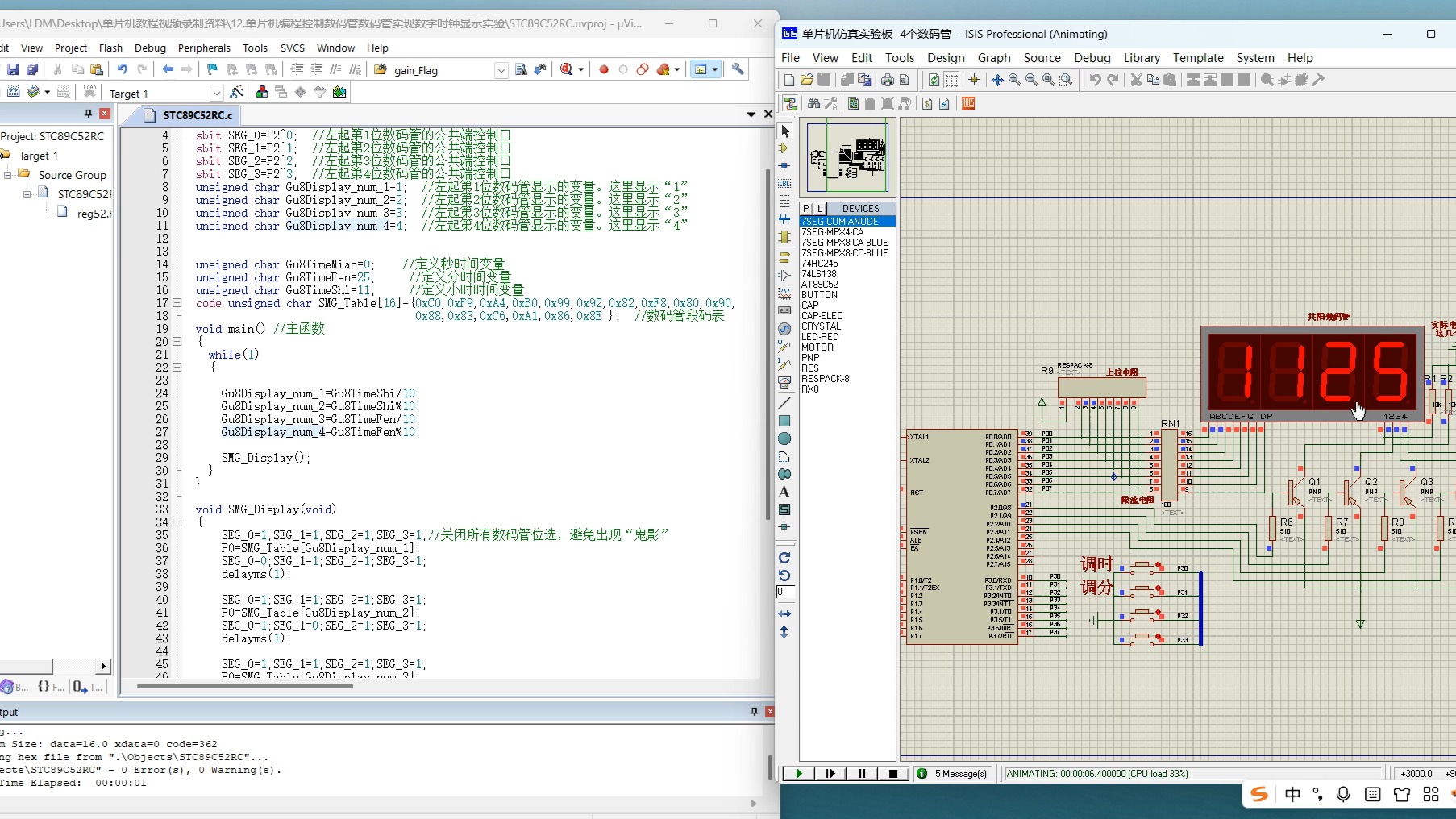Image resolution: width=1456 pixels, height=819 pixels.
Task: Click the P pick devices button
Action: coord(806,209)
